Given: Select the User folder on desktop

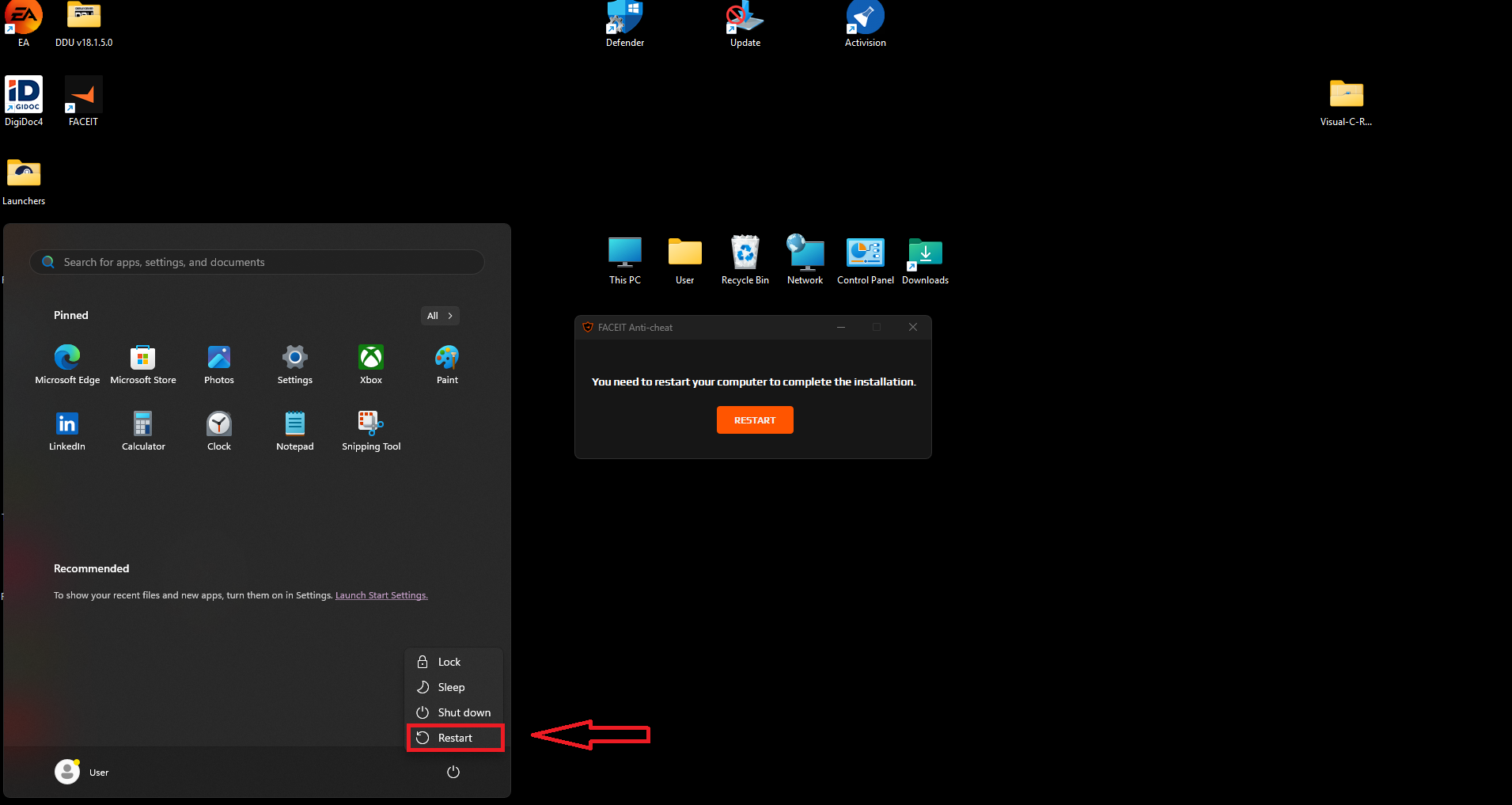Looking at the screenshot, I should click(x=685, y=260).
